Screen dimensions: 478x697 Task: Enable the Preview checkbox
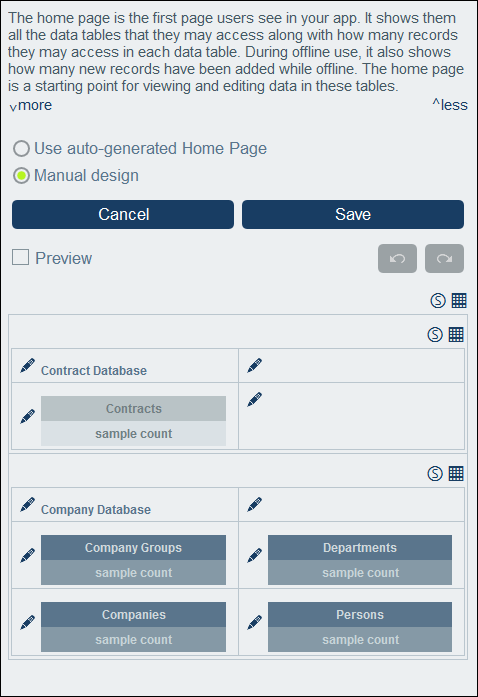(x=20, y=257)
